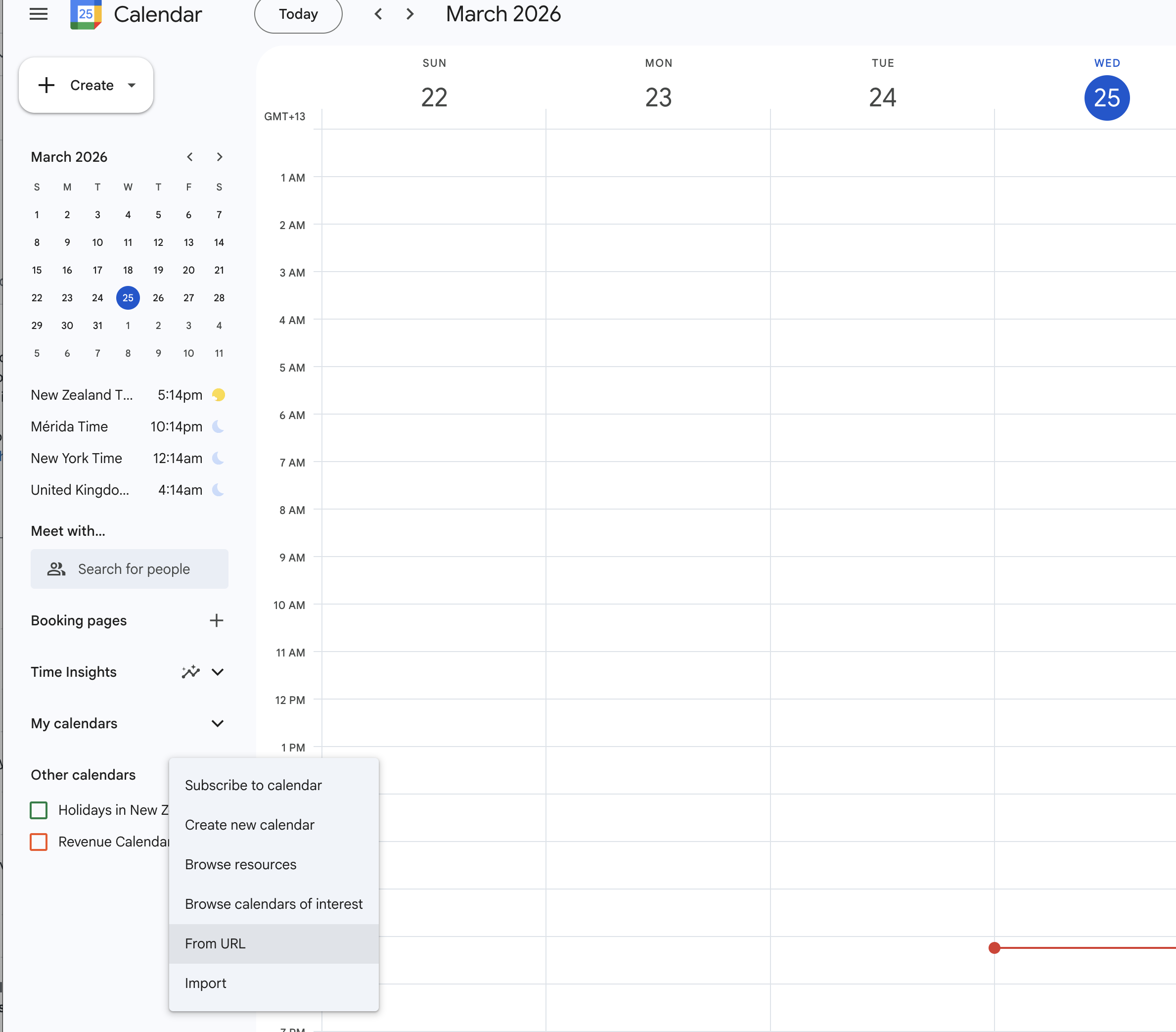Open Time Insights chart icon

(190, 672)
